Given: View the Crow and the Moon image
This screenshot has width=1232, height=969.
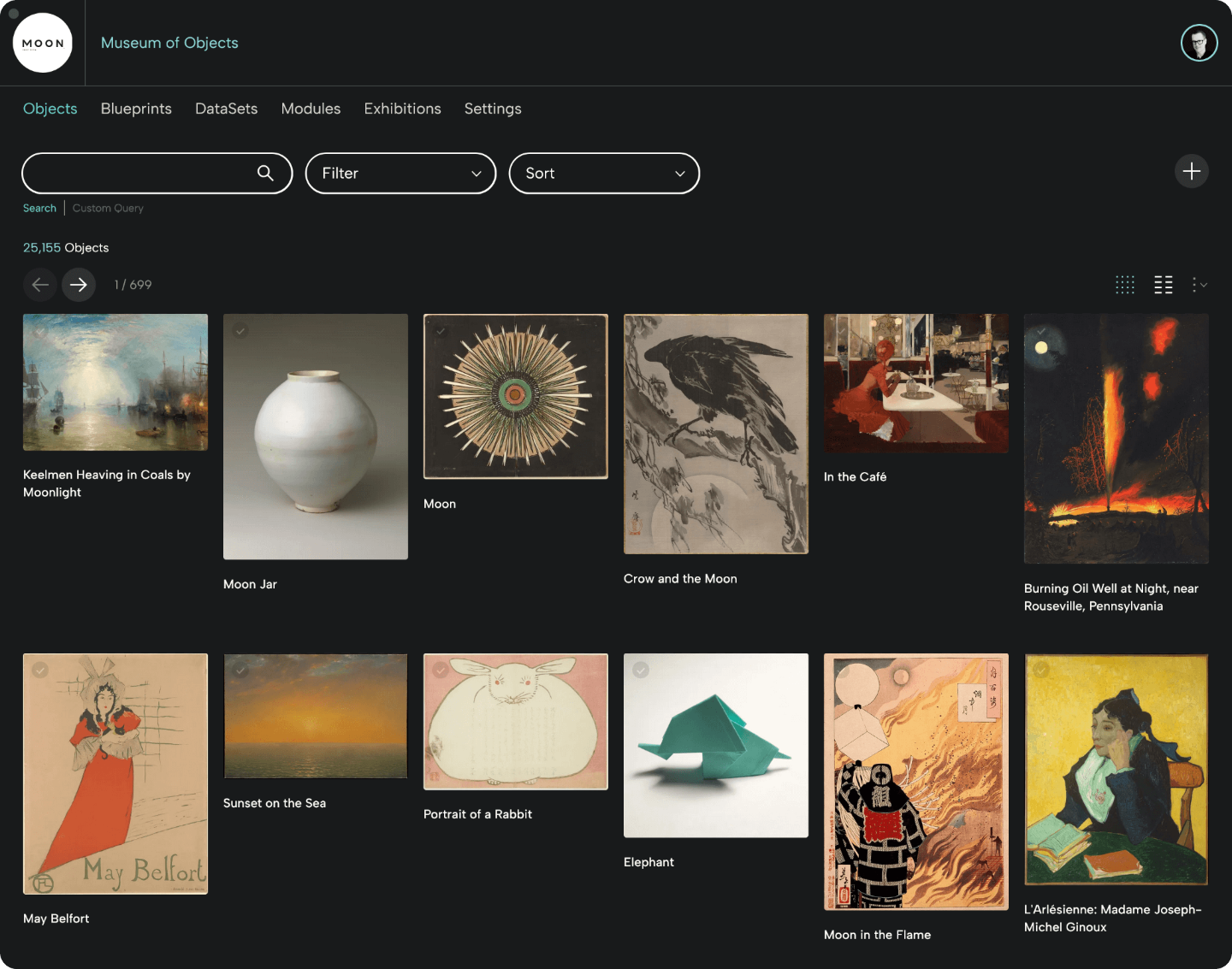Looking at the screenshot, I should coord(716,434).
